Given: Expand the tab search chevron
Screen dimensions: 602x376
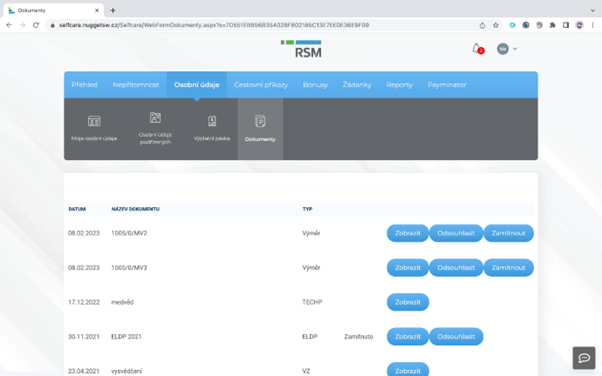Looking at the screenshot, I should tap(593, 10).
